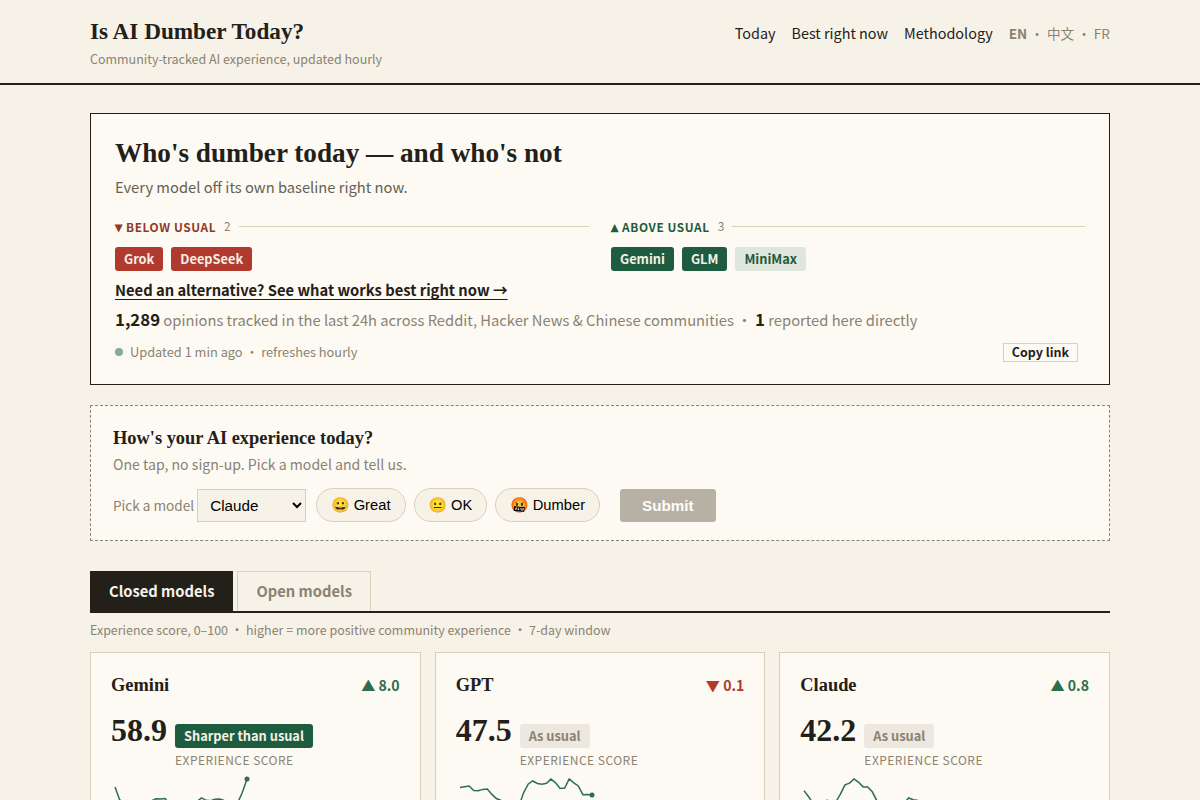
Task: Click the Claude card title
Action: [x=828, y=685]
